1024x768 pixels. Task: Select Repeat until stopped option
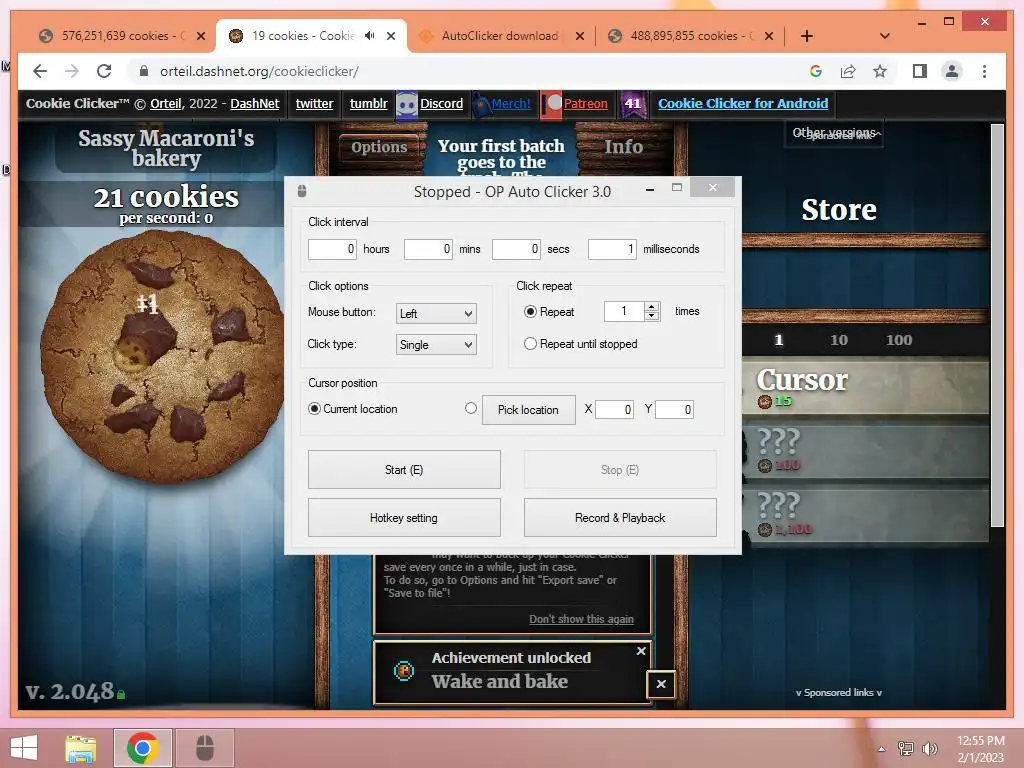pos(530,344)
